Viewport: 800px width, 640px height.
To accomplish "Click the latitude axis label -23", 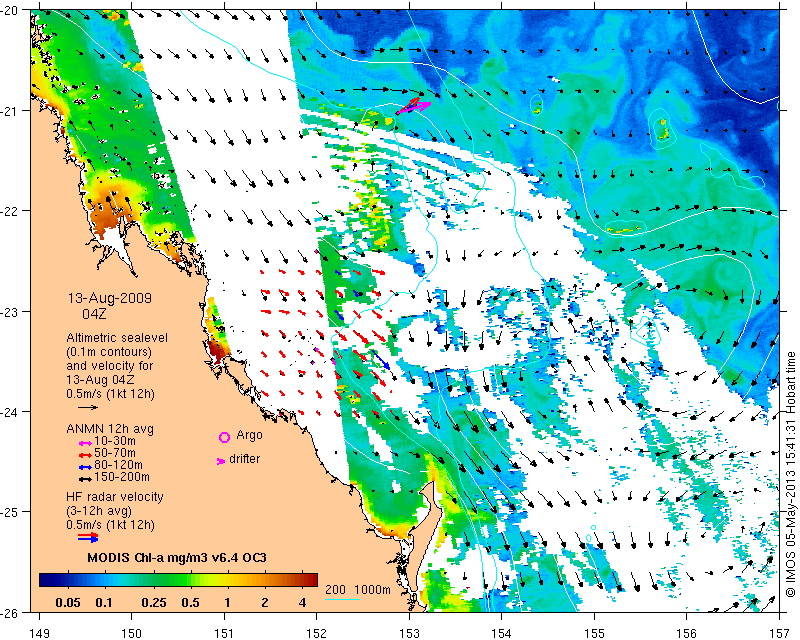I will tap(9, 311).
